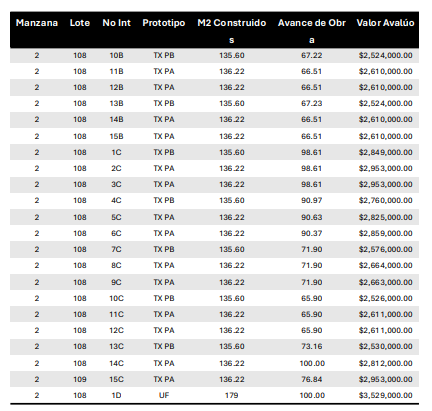Click the Valor Avalúo column header
The height and width of the screenshot is (411, 432).
[x=385, y=23]
